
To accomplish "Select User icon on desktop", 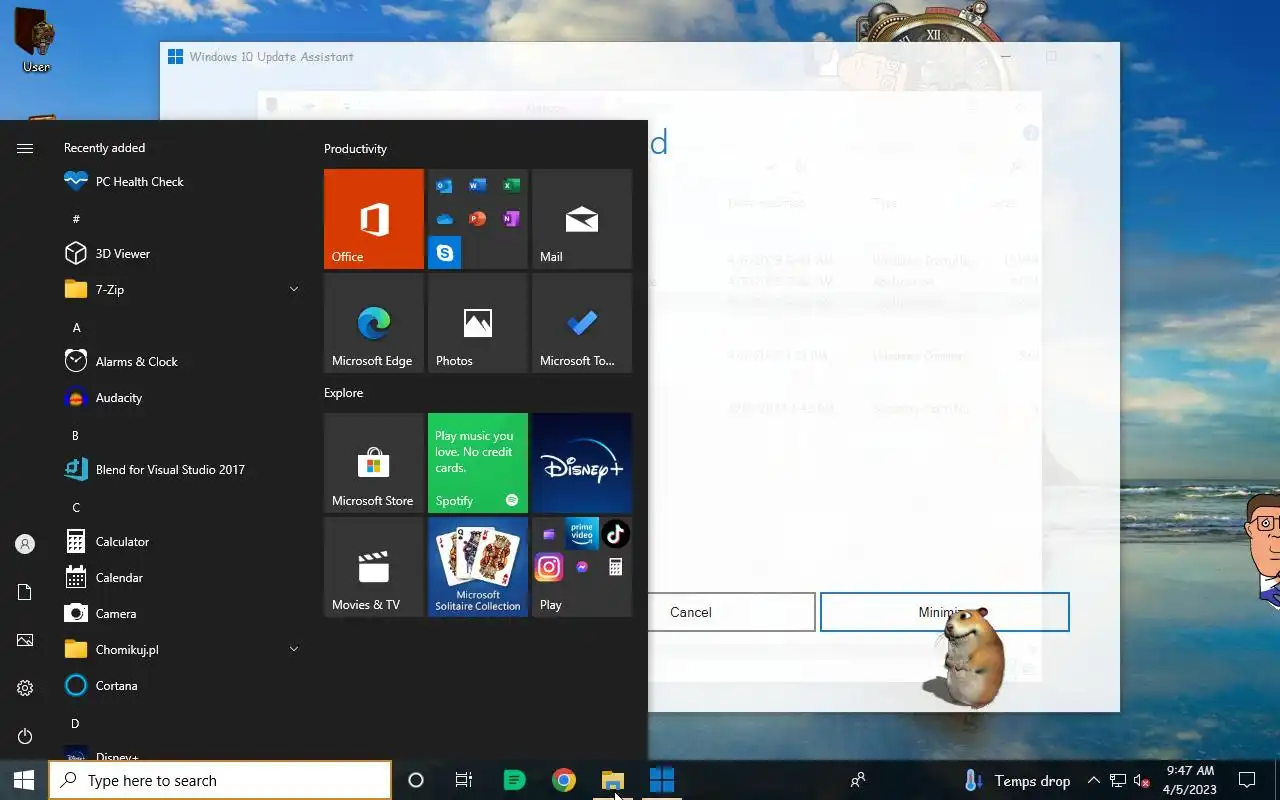I will point(36,40).
